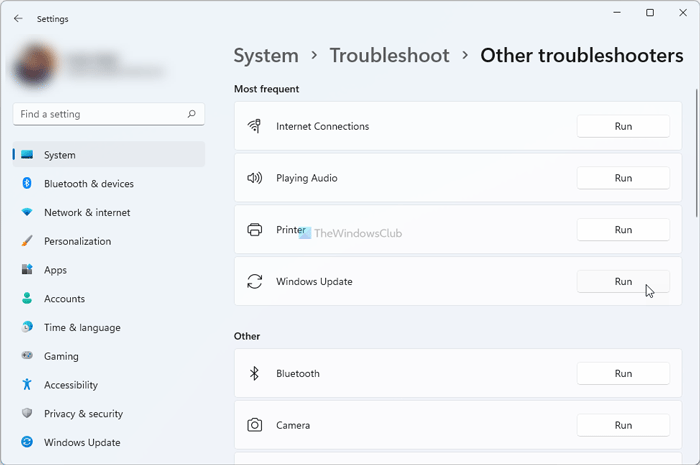Run the Playing Audio troubleshooter

click(x=623, y=178)
